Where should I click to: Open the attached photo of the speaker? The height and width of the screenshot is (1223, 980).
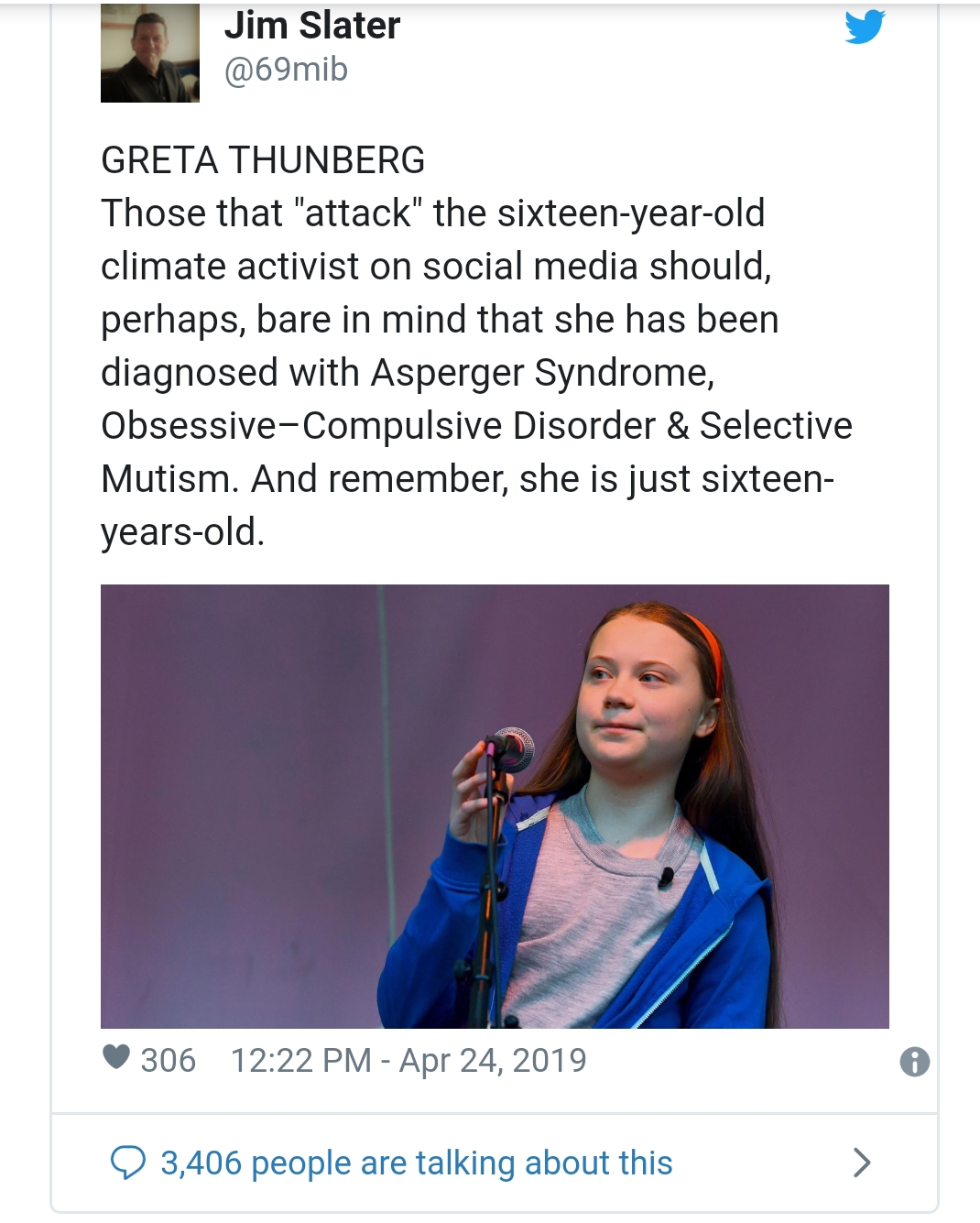click(495, 806)
